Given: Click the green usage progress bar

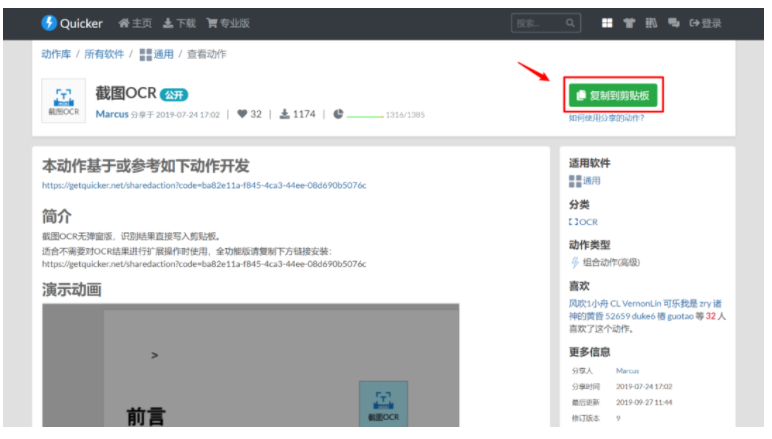Looking at the screenshot, I should (365, 116).
